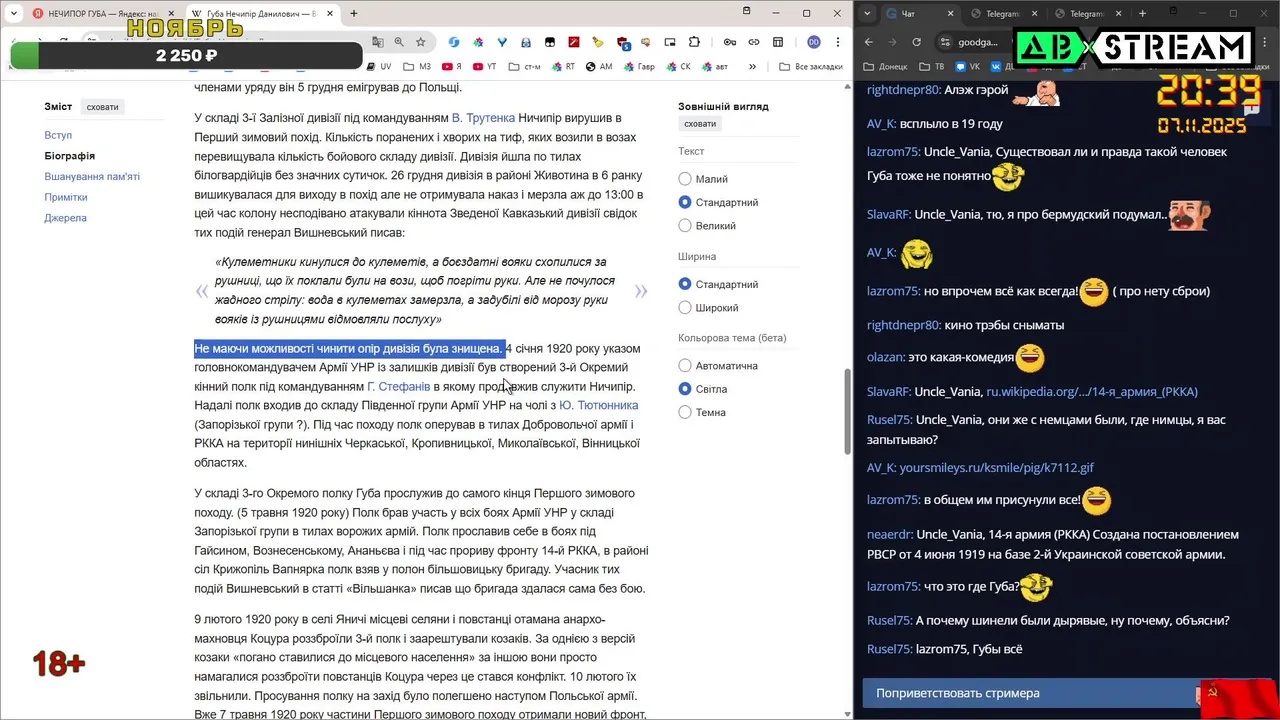The height and width of the screenshot is (720, 1280).
Task: Select Темна color theme
Action: (x=685, y=412)
